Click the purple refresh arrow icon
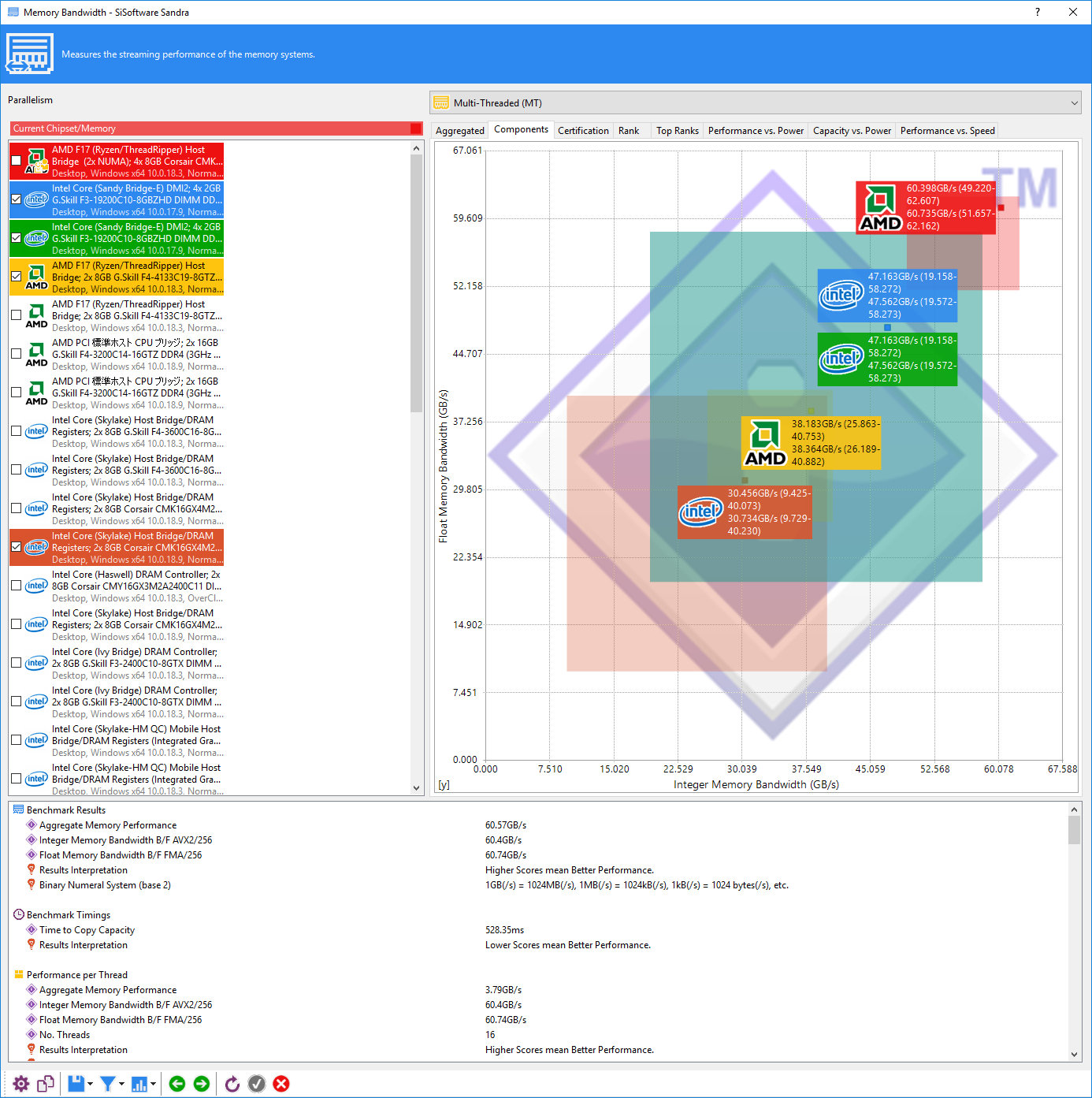The image size is (1092, 1098). pos(232,1084)
